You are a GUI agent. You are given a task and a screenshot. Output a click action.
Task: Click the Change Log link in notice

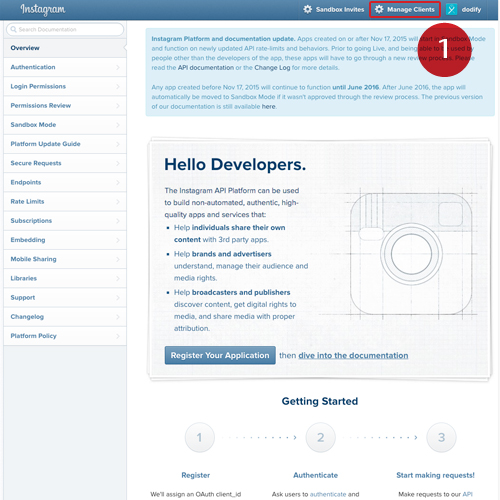(272, 68)
